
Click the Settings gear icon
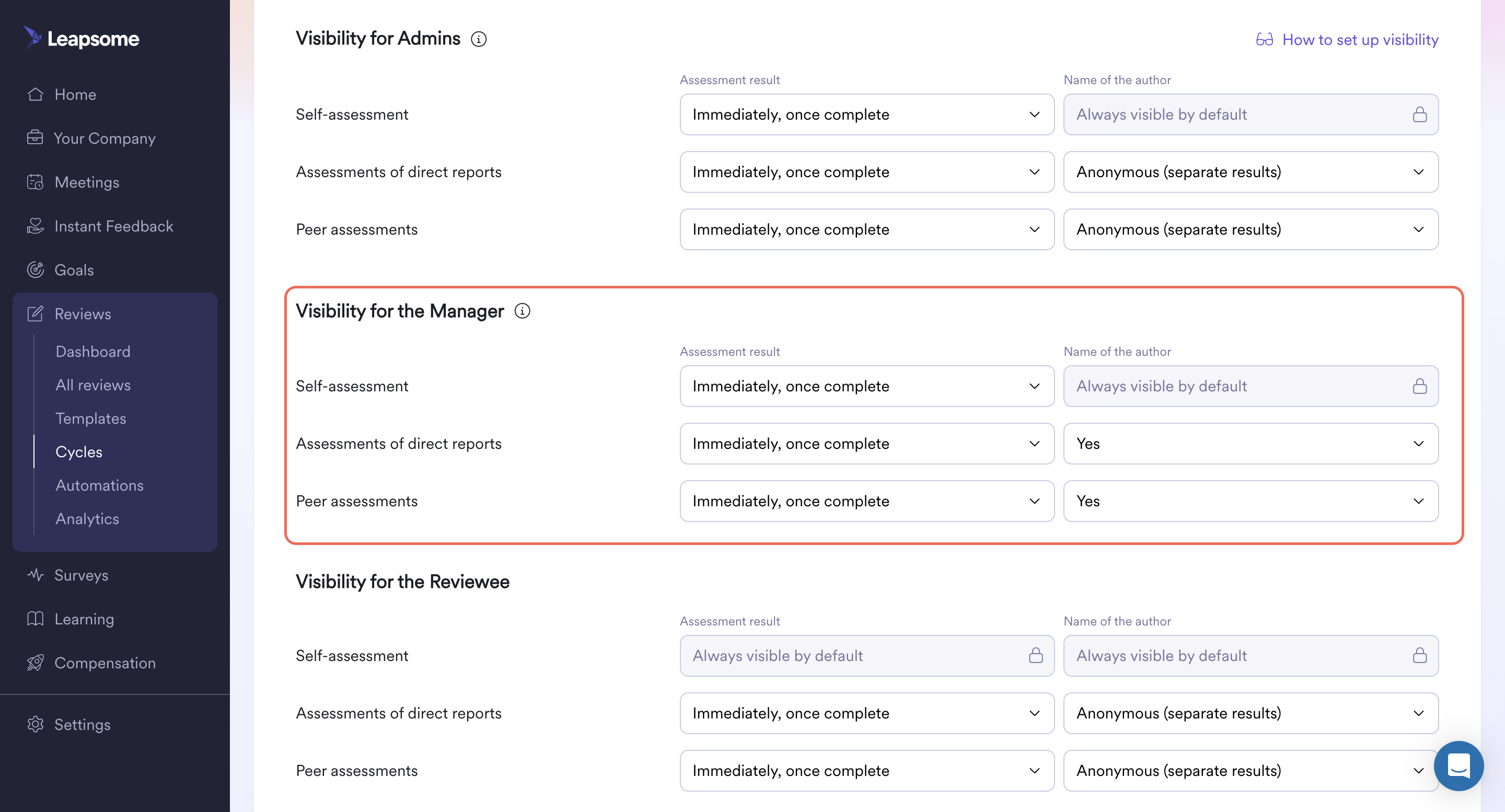coord(35,724)
